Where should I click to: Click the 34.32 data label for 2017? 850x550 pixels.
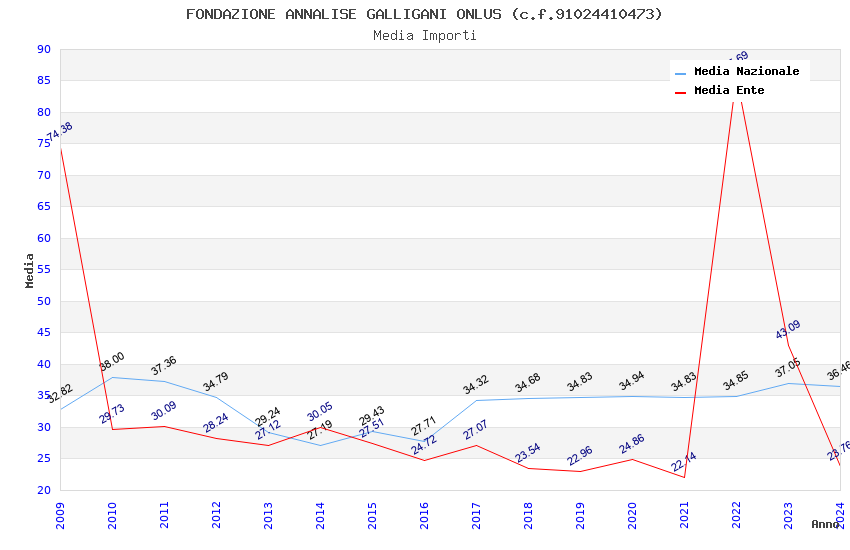click(476, 384)
